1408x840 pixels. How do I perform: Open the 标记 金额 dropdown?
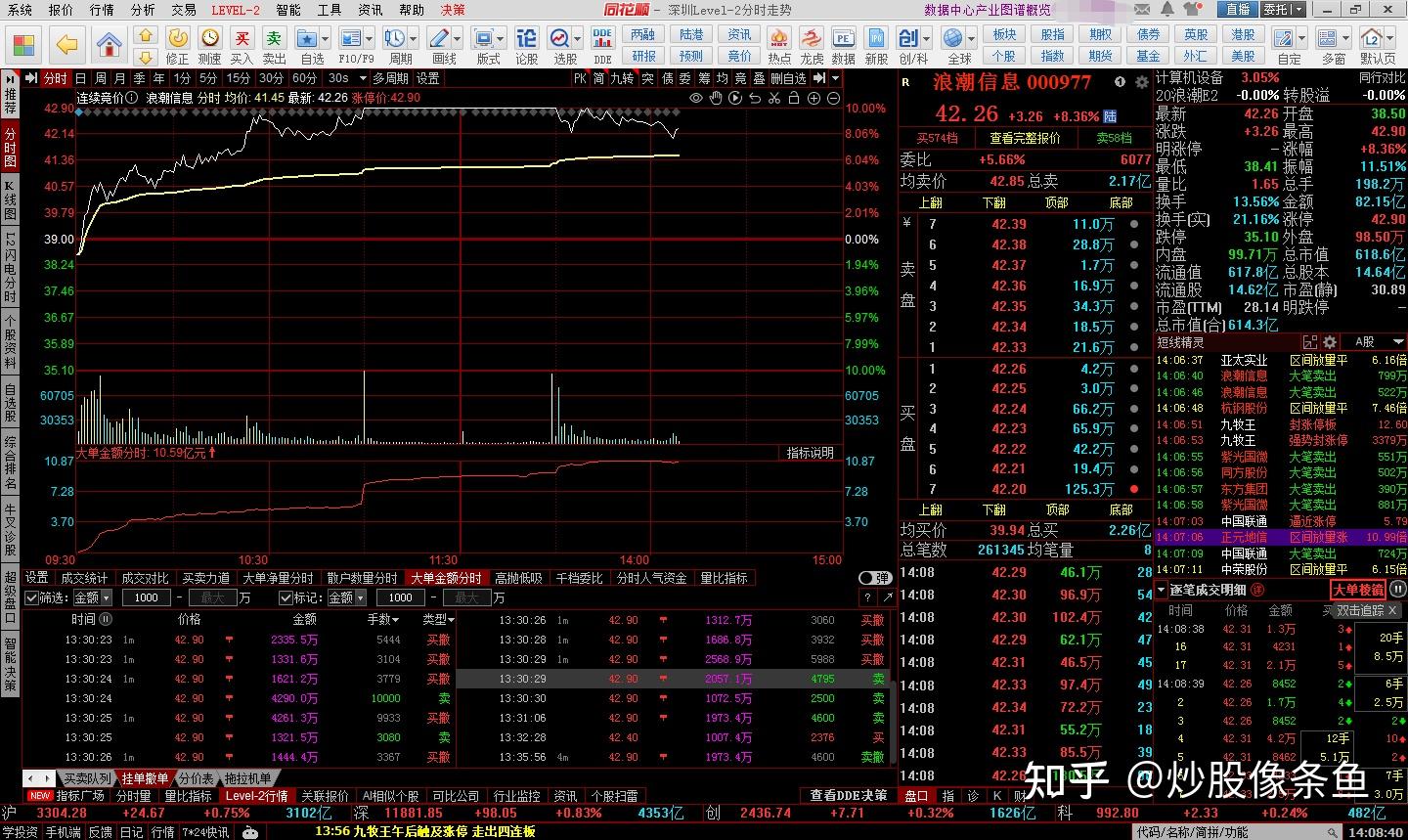[346, 597]
